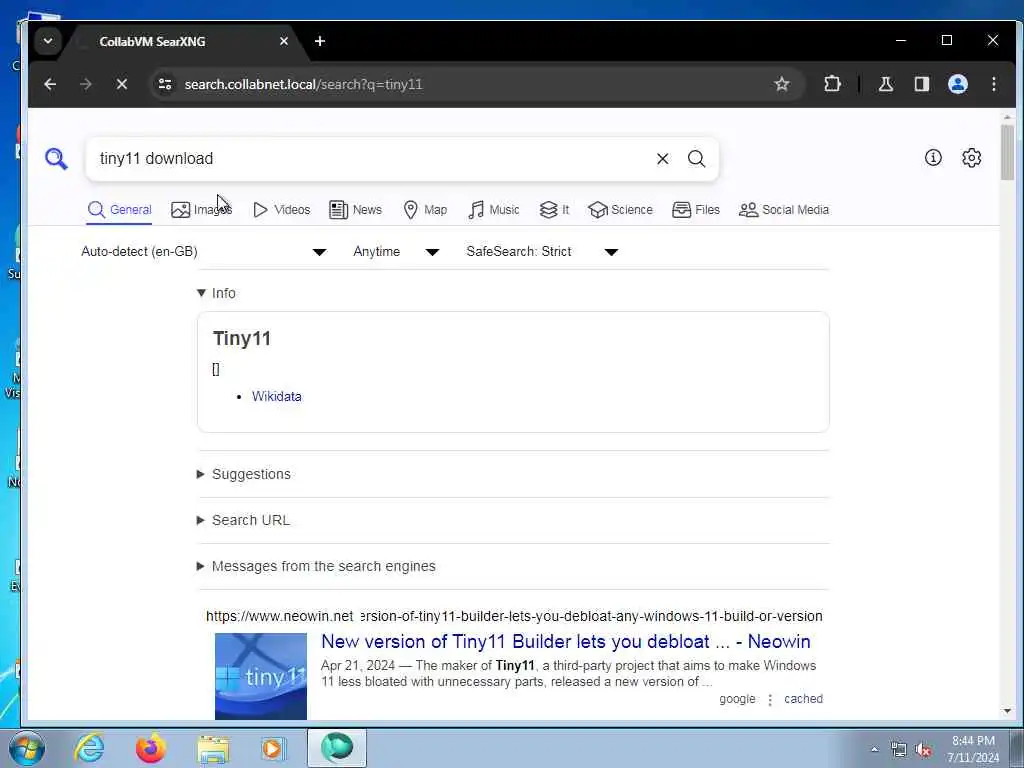The height and width of the screenshot is (768, 1024).
Task: Click the tiny11 result thumbnail
Action: click(261, 676)
